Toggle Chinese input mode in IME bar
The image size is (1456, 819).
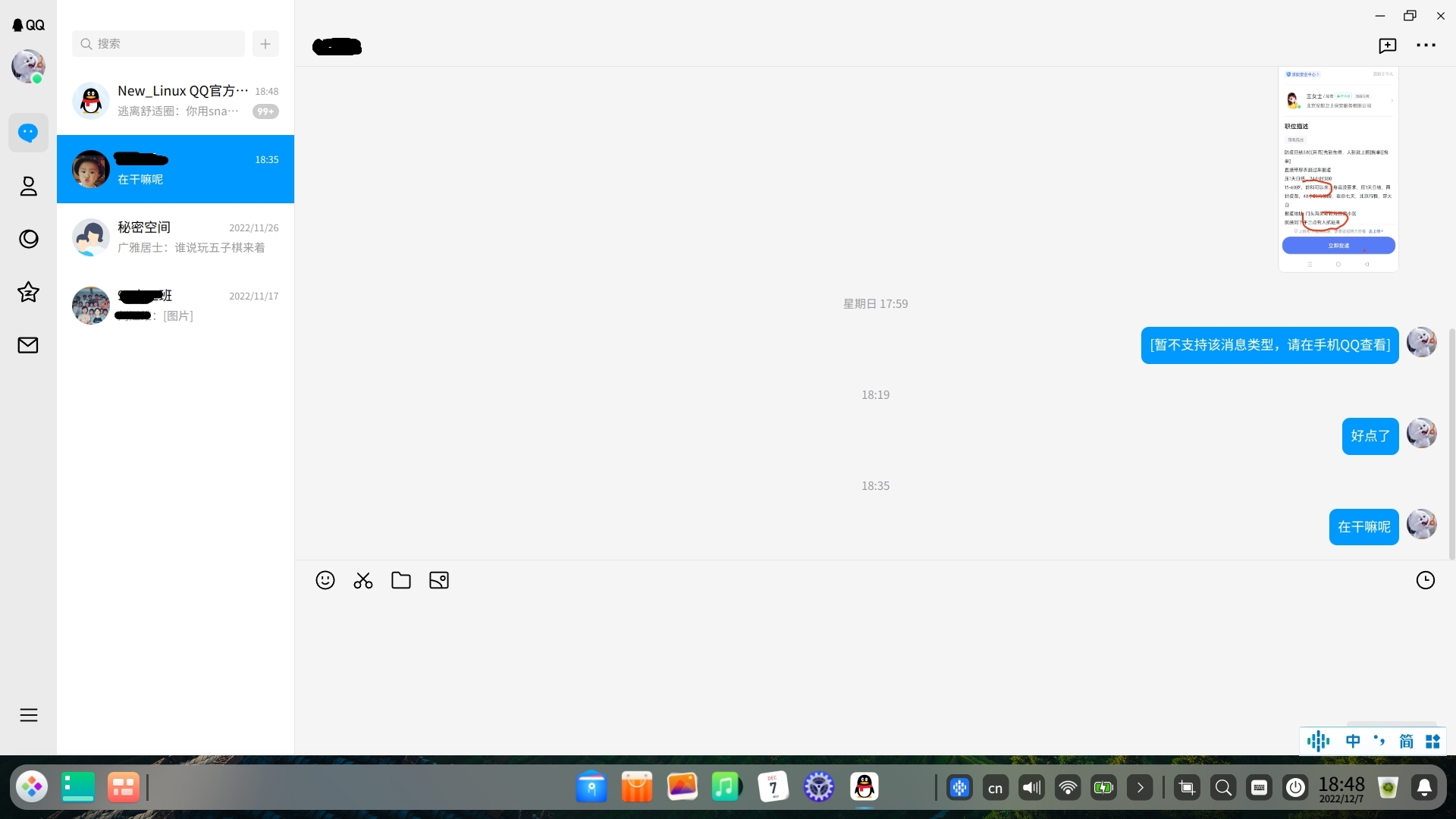(x=1353, y=741)
